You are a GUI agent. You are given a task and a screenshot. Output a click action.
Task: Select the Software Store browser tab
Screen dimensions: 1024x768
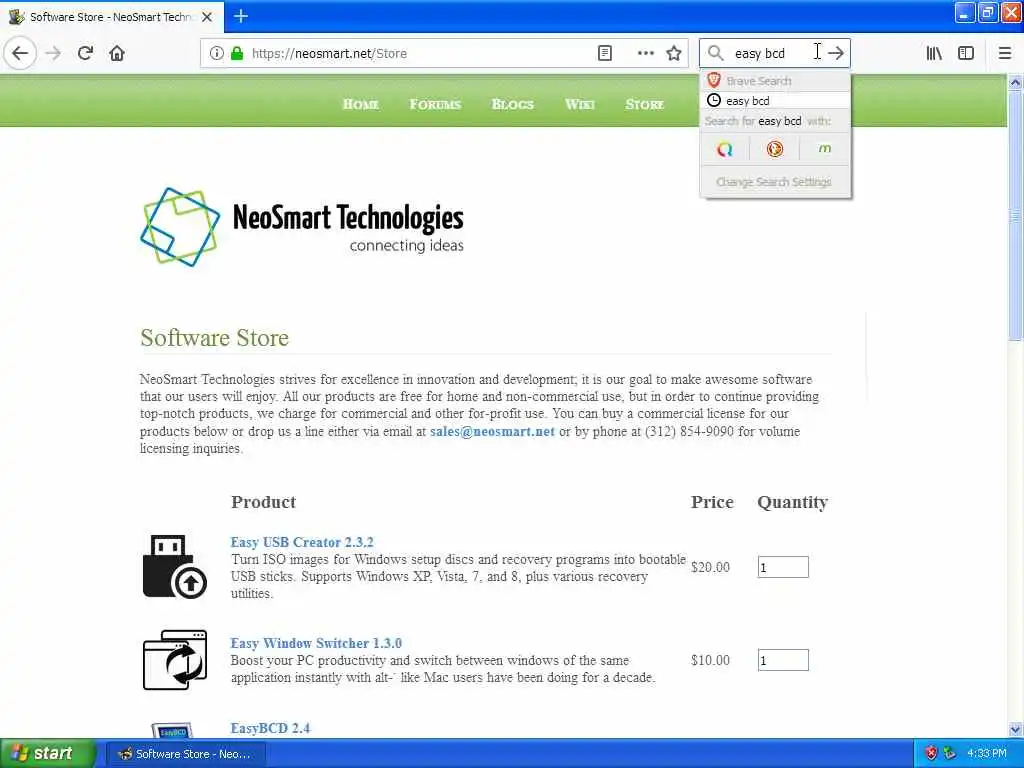pos(112,17)
